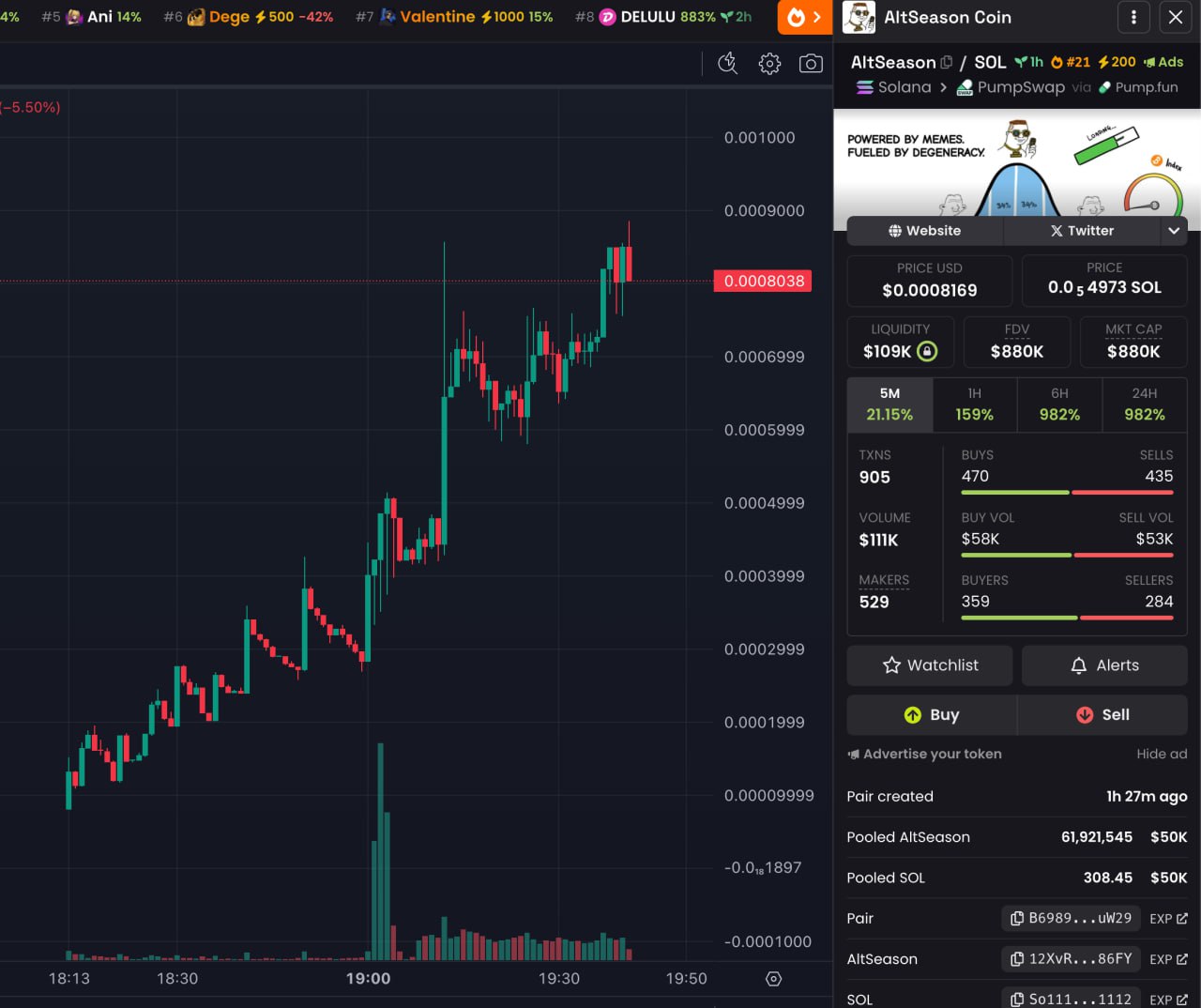Open chart settings gear icon
Image resolution: width=1201 pixels, height=1008 pixels.
(x=769, y=63)
